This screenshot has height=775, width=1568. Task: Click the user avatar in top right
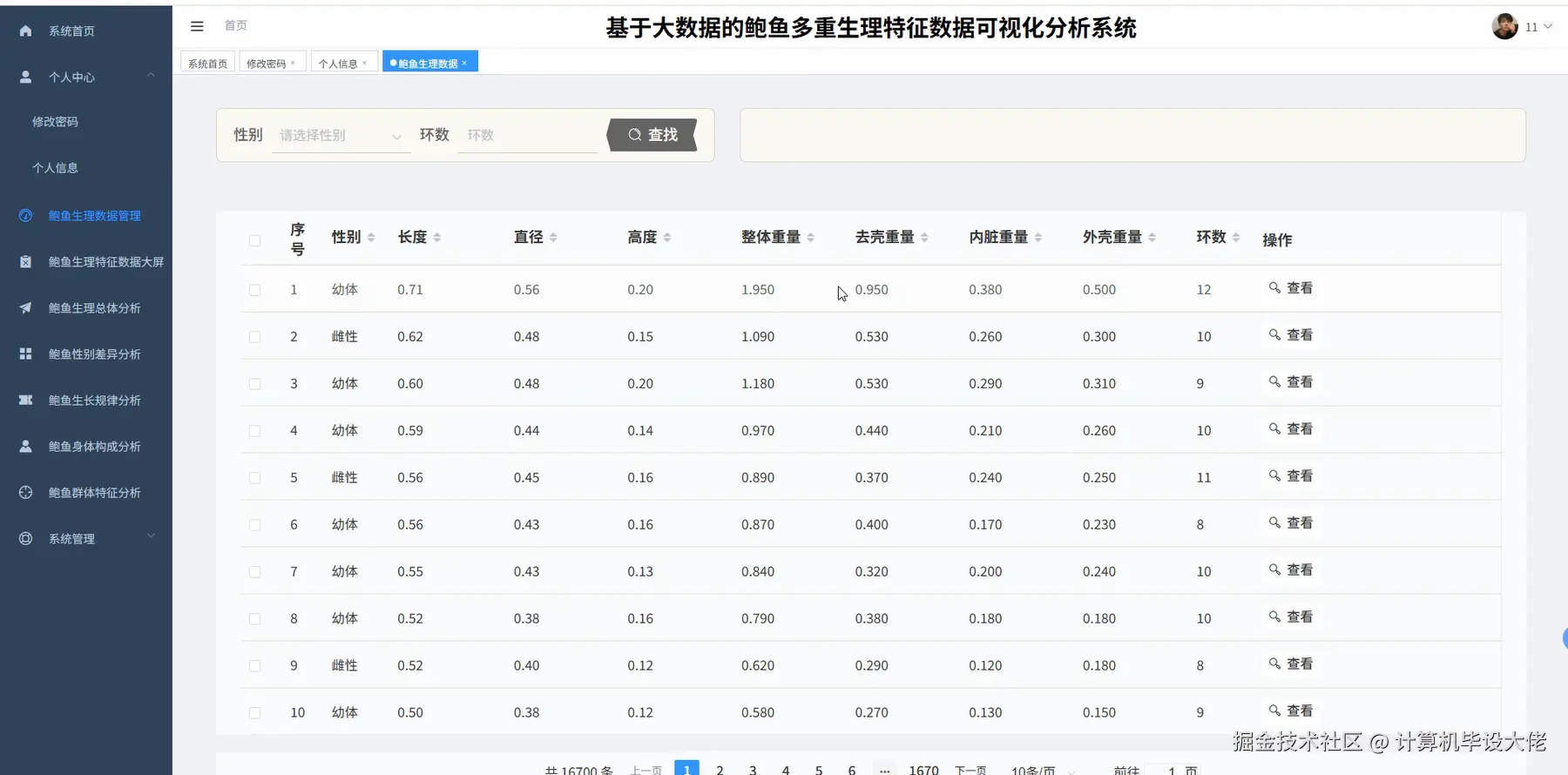coord(1504,26)
